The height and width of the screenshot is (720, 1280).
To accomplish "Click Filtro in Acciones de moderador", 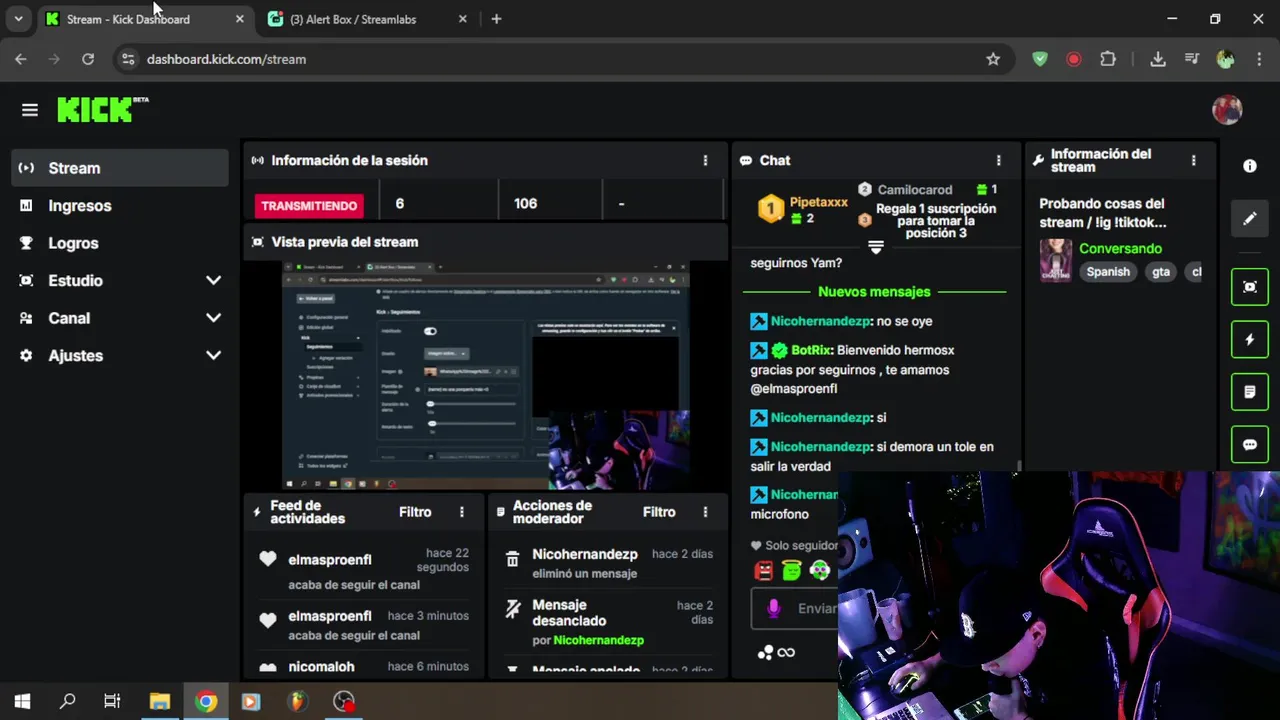I will pos(659,512).
